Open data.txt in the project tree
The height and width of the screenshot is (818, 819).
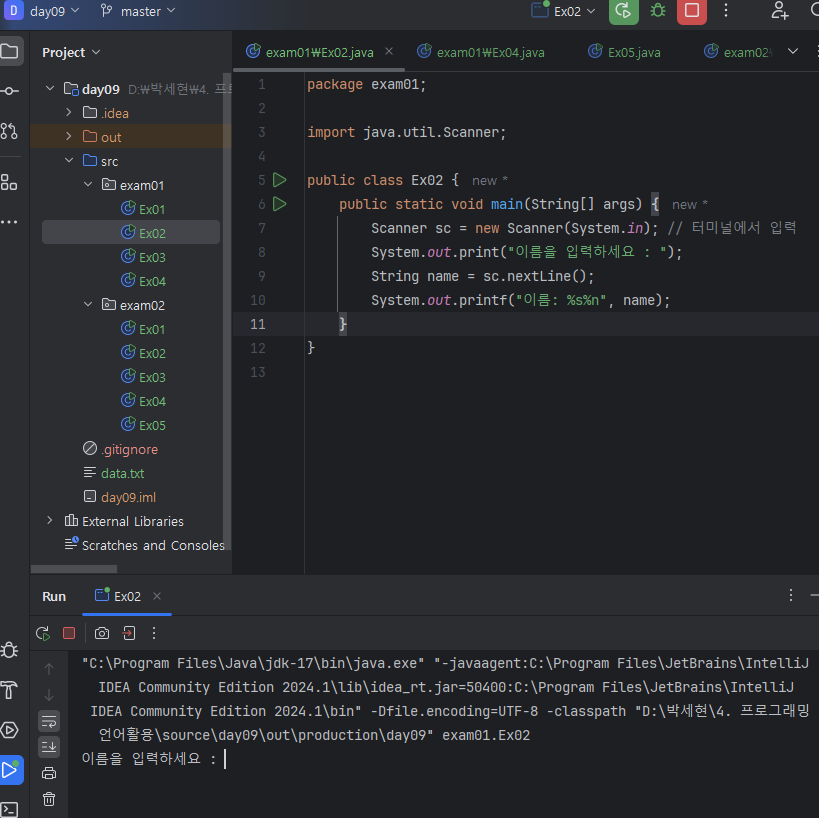[122, 473]
